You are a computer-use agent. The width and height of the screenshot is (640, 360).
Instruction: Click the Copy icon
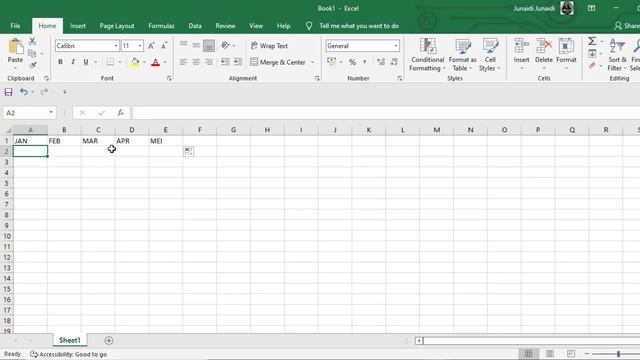point(32,53)
